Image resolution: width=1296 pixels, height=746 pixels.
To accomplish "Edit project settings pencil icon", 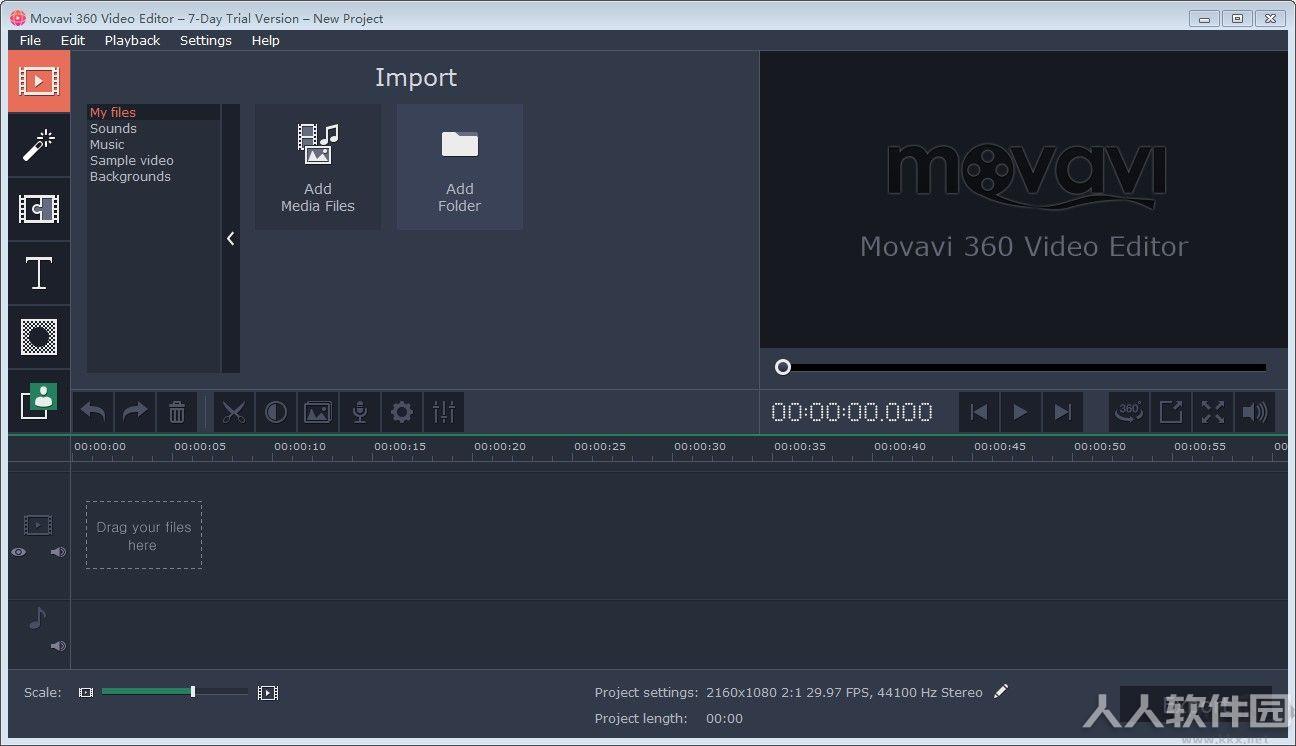I will 1001,691.
